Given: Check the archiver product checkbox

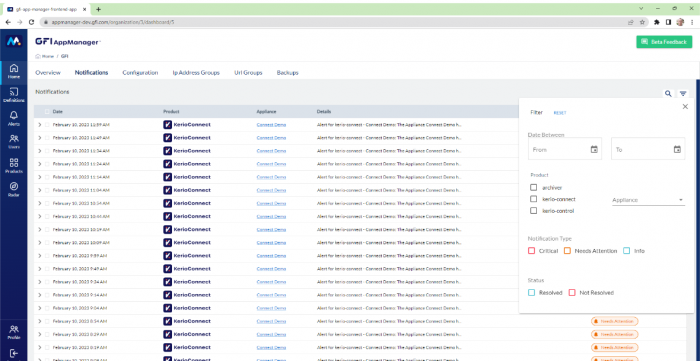Looking at the screenshot, I should 533,187.
